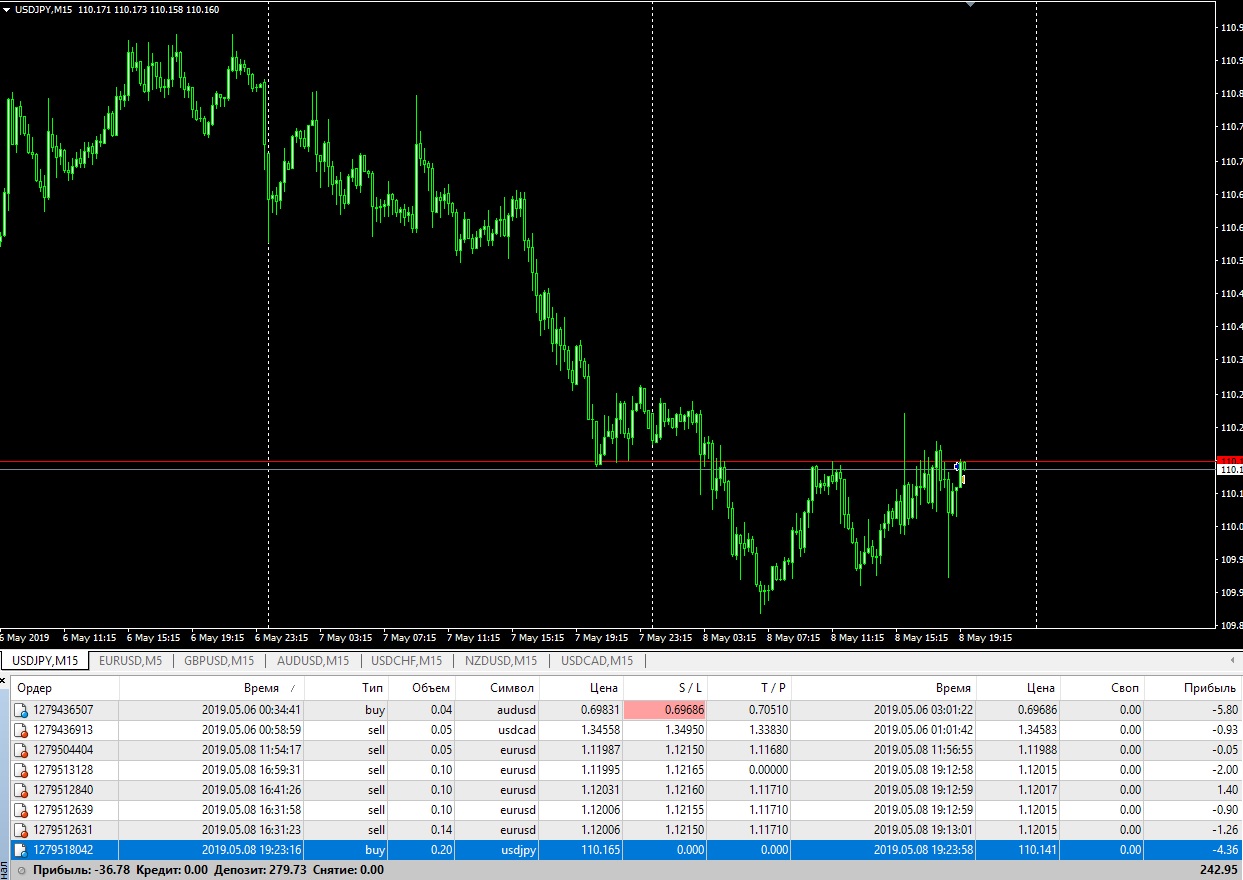This screenshot has width=1243, height=880.
Task: Select highlighted order number 1279518042
Action: (x=63, y=850)
